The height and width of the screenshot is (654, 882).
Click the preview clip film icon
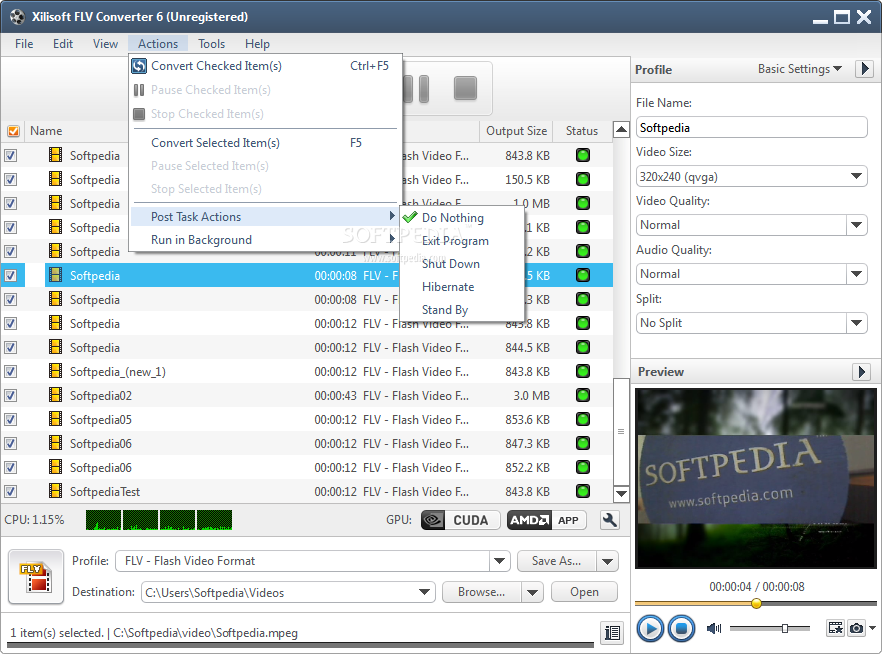[x=835, y=628]
